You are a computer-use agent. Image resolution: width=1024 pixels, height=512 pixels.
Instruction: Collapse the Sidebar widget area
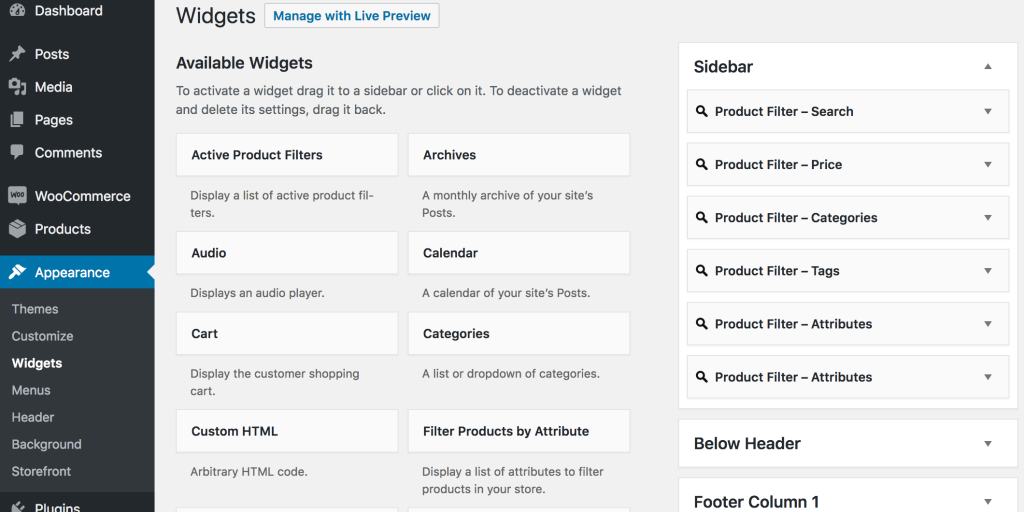(x=988, y=67)
